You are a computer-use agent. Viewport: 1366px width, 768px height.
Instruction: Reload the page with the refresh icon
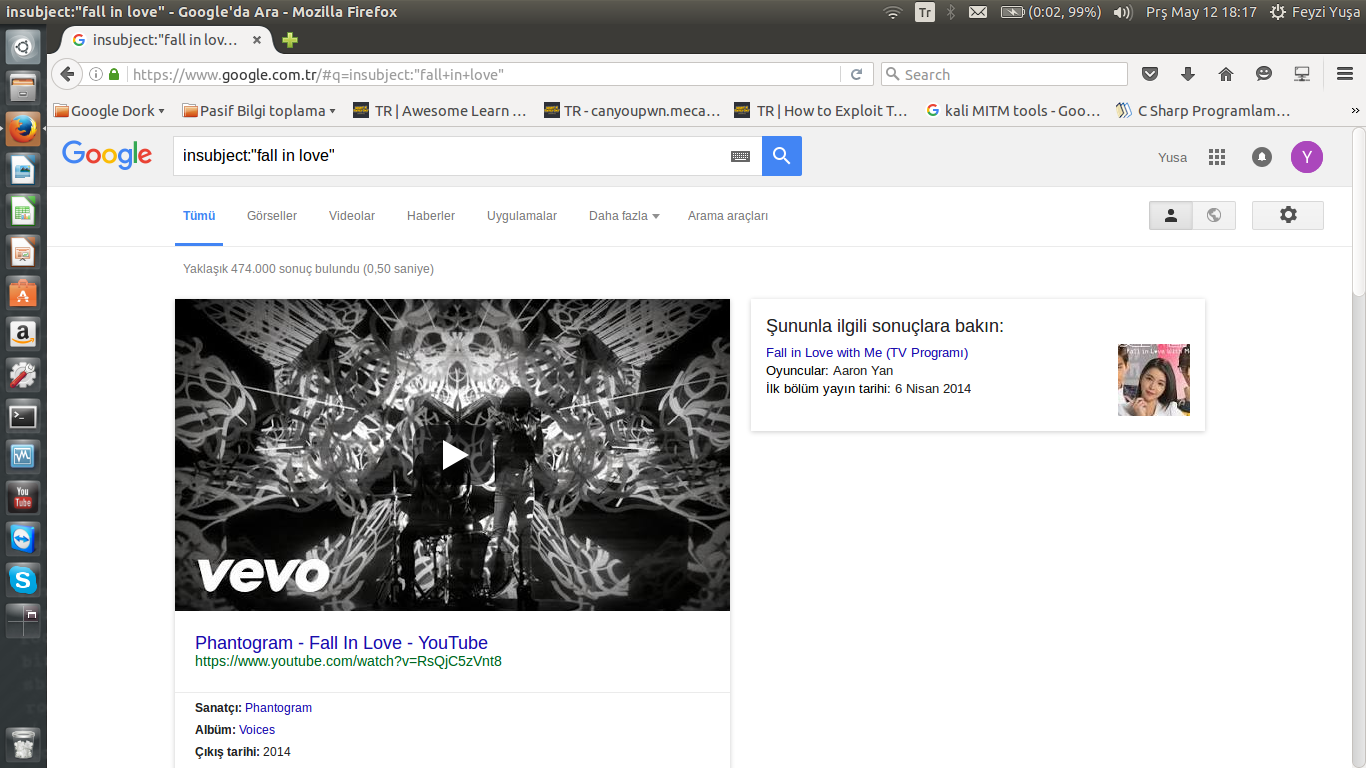coord(856,74)
